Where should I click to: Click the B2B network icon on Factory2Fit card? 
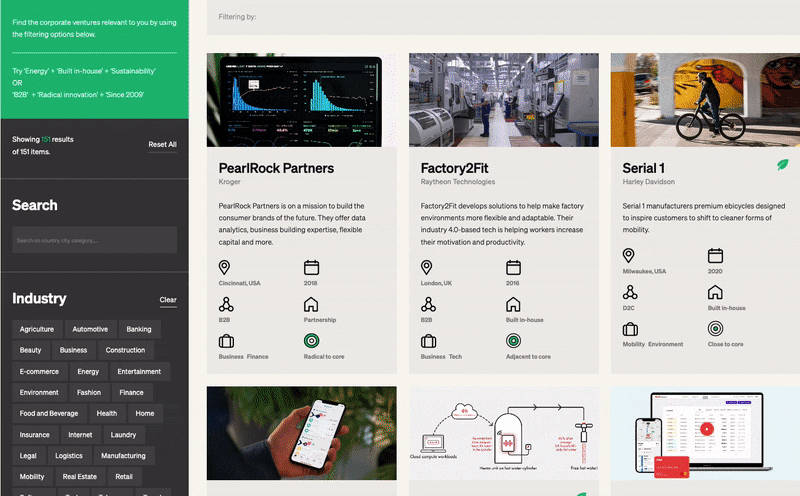(x=428, y=305)
